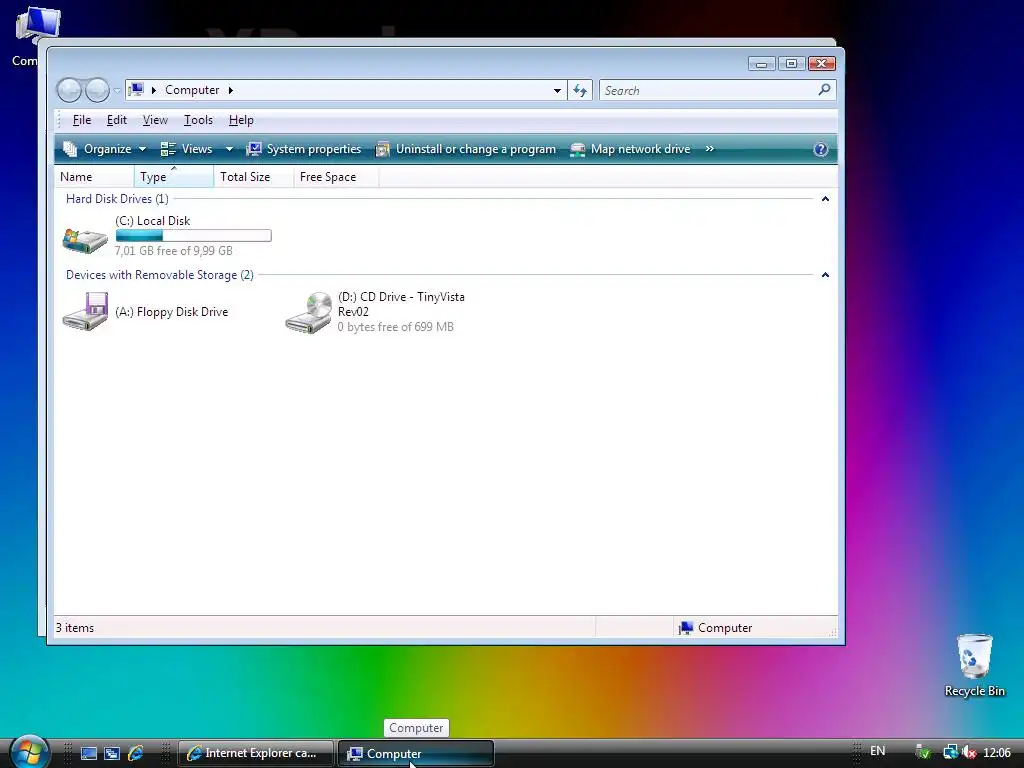Collapse the Hard Disk Drives group
1024x768 pixels.
[x=825, y=199]
